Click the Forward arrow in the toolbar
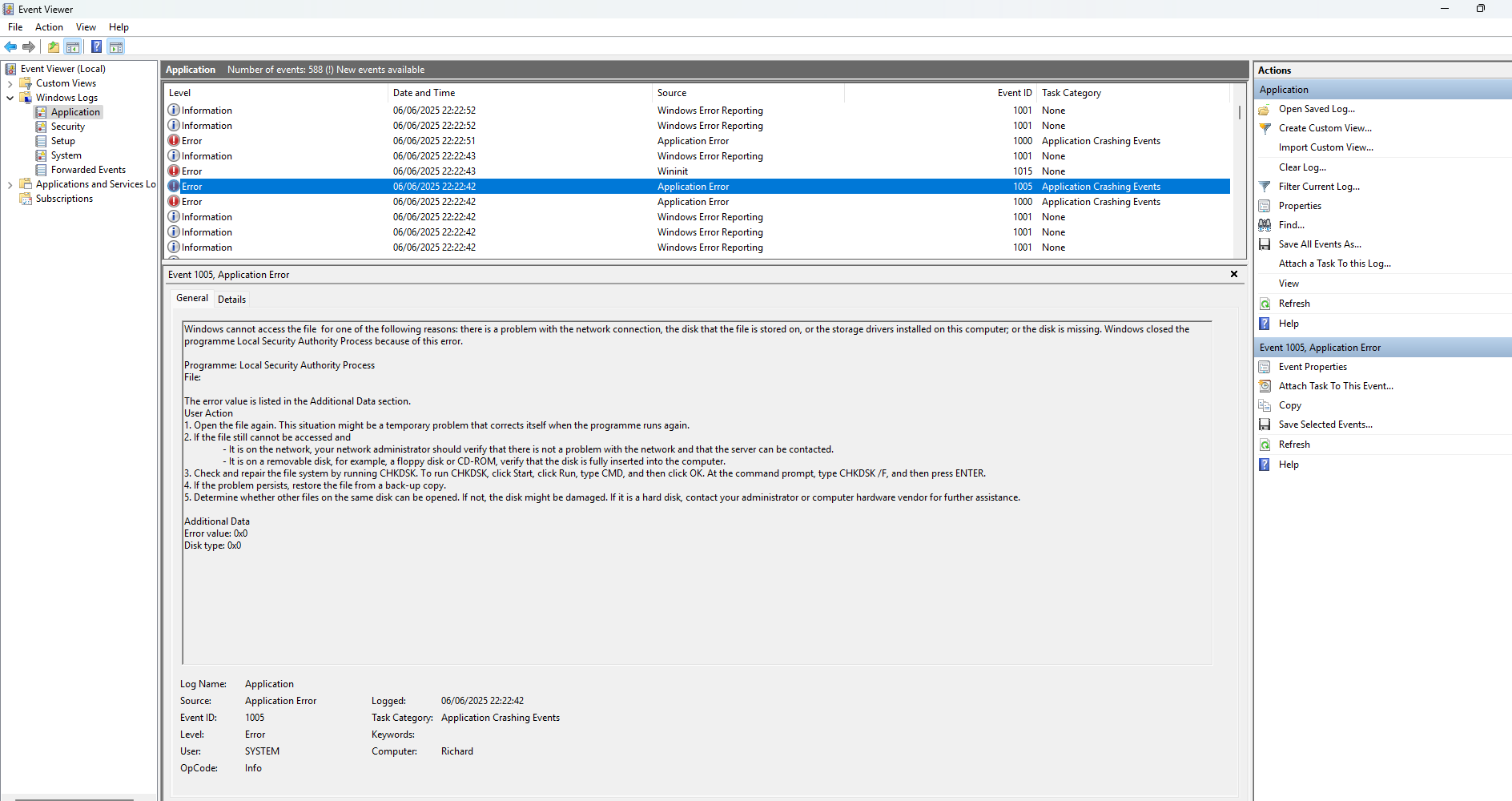The image size is (1512, 801). coord(29,46)
